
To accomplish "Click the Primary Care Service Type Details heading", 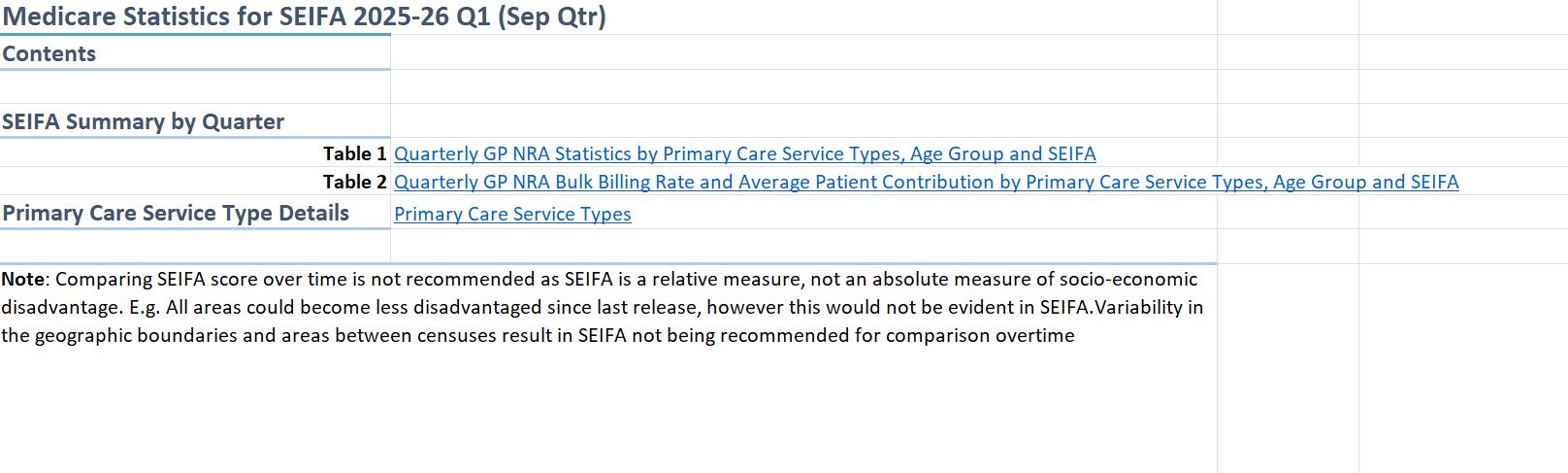I will (x=176, y=213).
